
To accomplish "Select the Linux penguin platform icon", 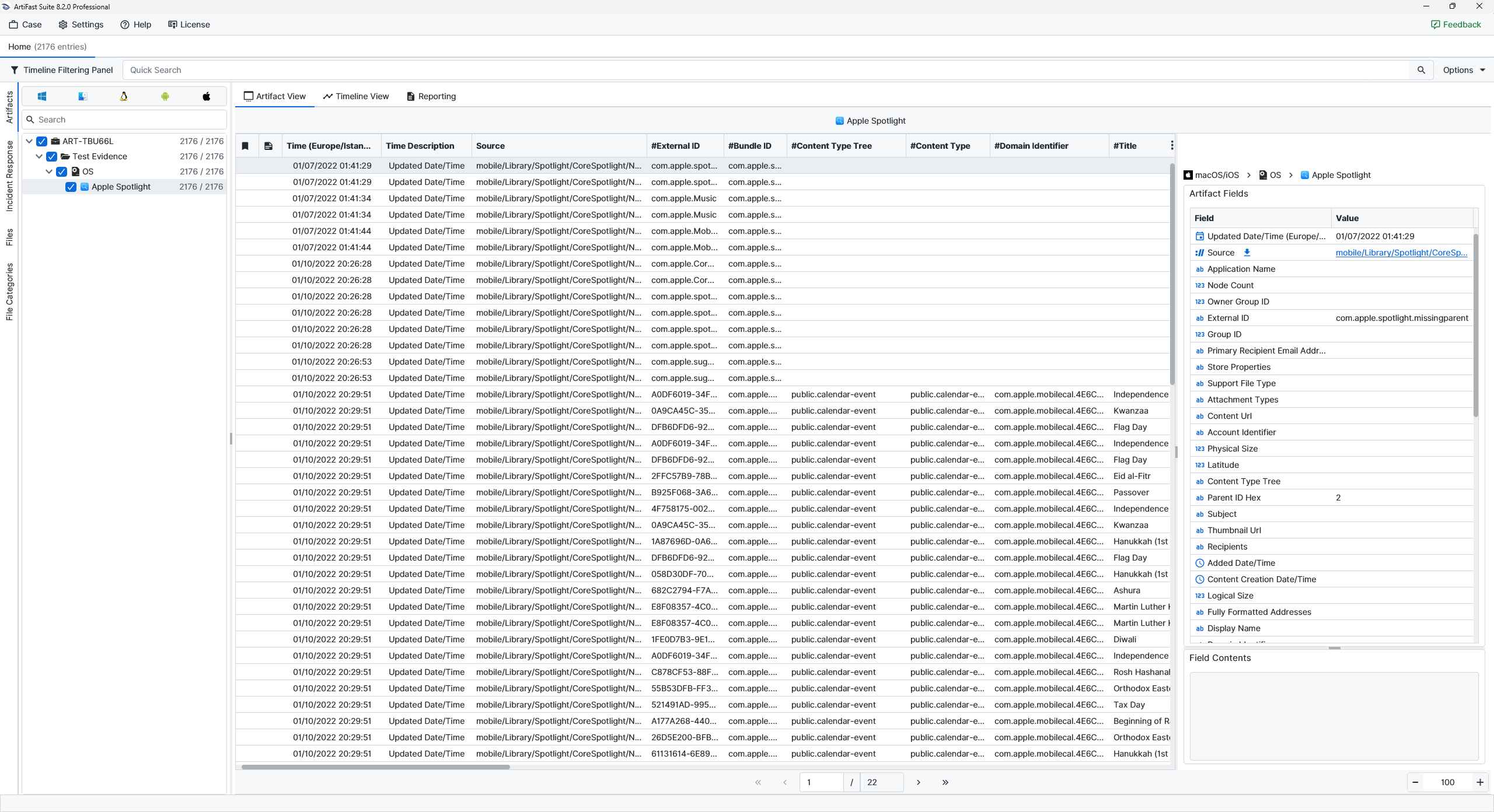I will tap(124, 96).
